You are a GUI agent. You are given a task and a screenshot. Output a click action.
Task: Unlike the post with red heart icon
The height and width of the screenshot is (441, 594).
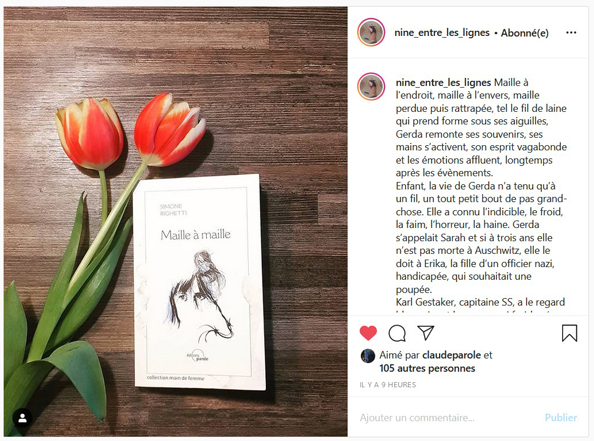point(368,333)
